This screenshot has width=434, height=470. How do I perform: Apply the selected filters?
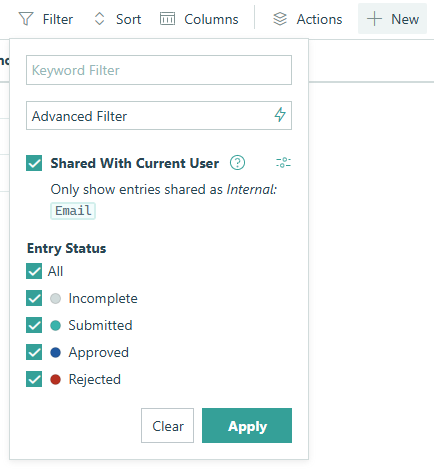(247, 426)
